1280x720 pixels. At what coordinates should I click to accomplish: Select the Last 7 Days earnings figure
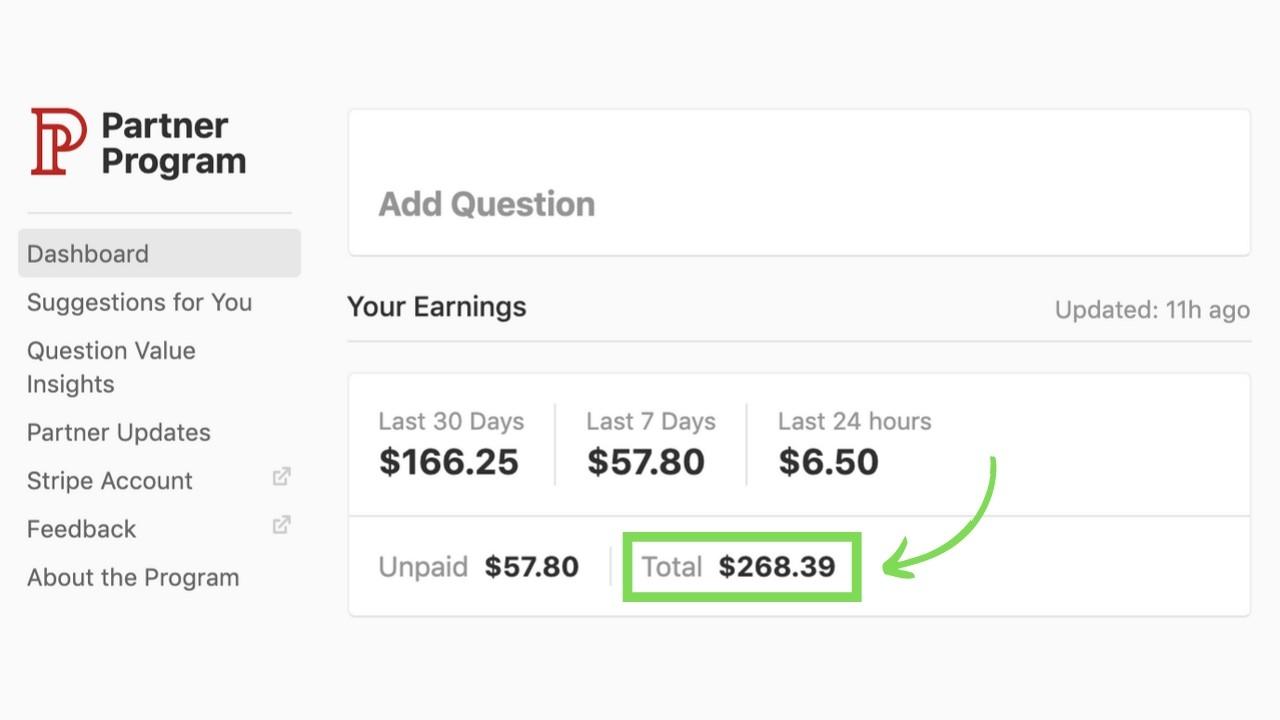(646, 461)
